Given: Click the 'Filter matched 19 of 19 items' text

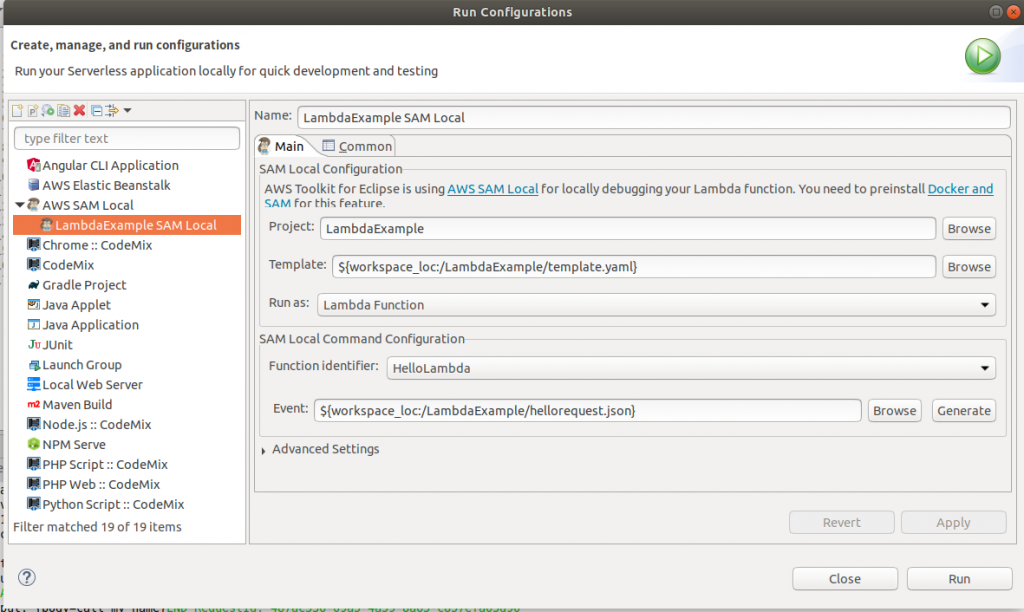Looking at the screenshot, I should pos(97,526).
